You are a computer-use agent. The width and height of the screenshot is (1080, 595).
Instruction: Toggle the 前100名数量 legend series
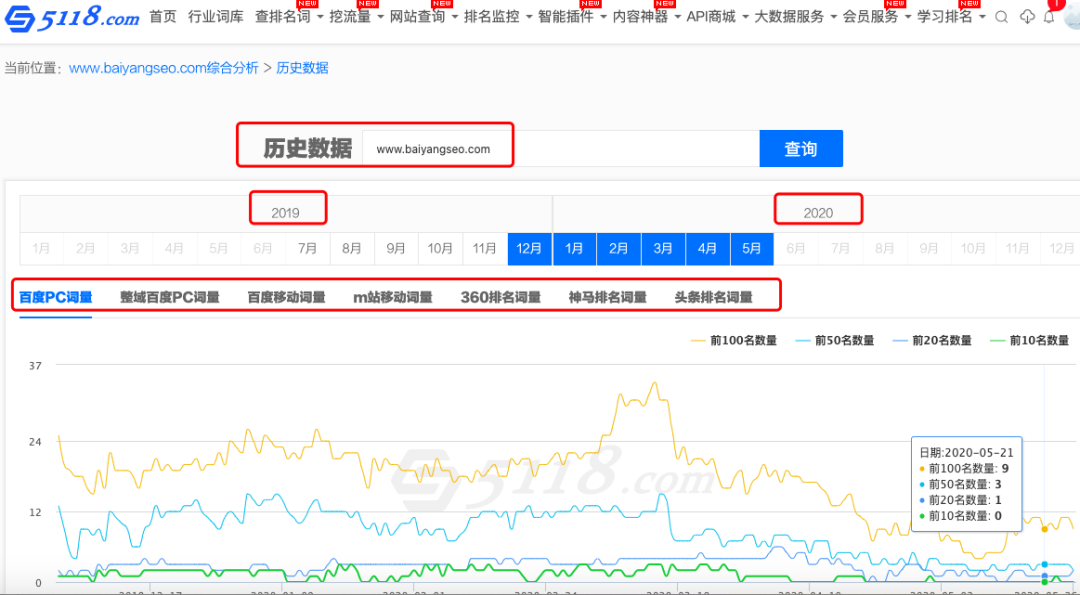click(x=734, y=340)
